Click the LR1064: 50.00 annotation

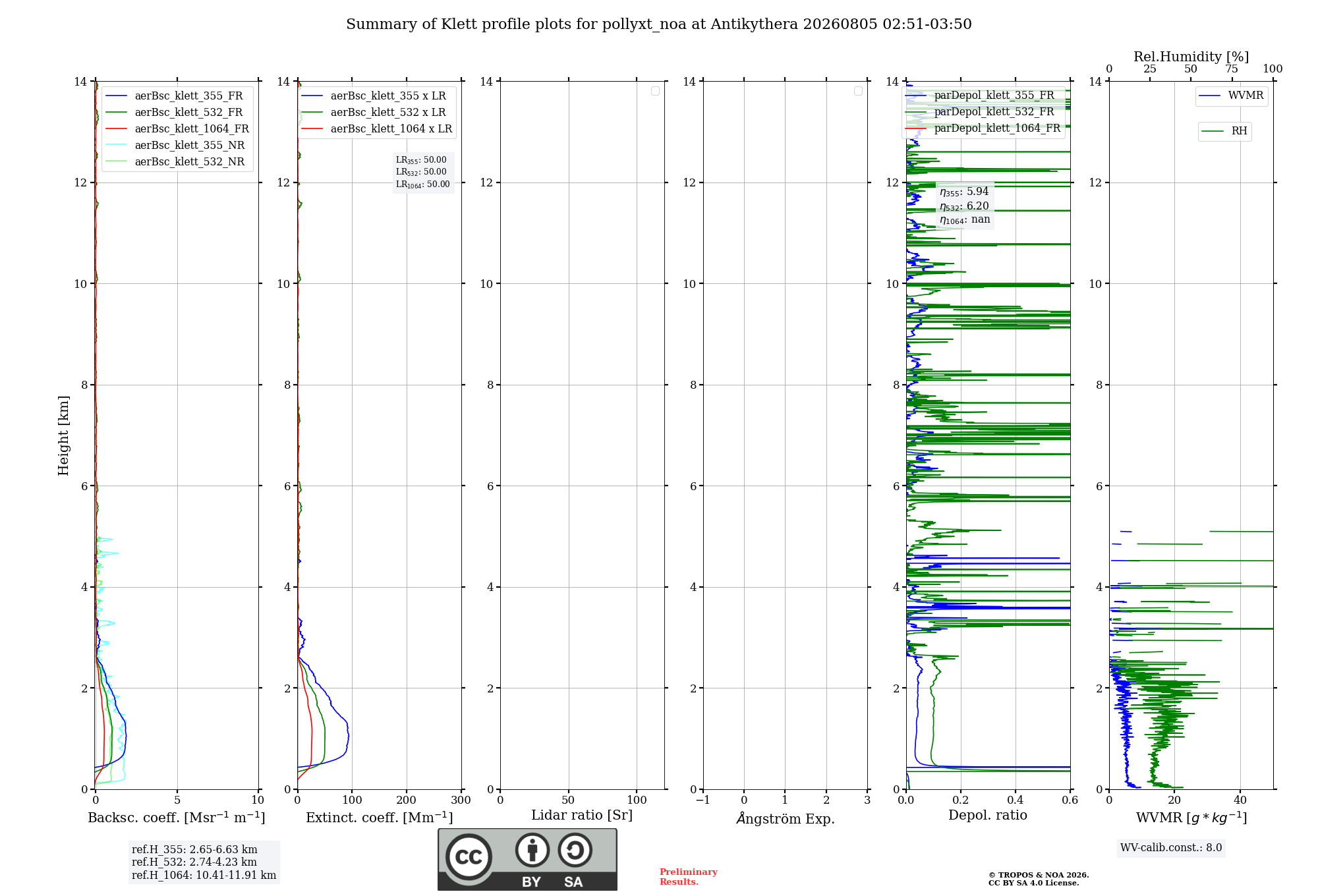click(x=423, y=184)
